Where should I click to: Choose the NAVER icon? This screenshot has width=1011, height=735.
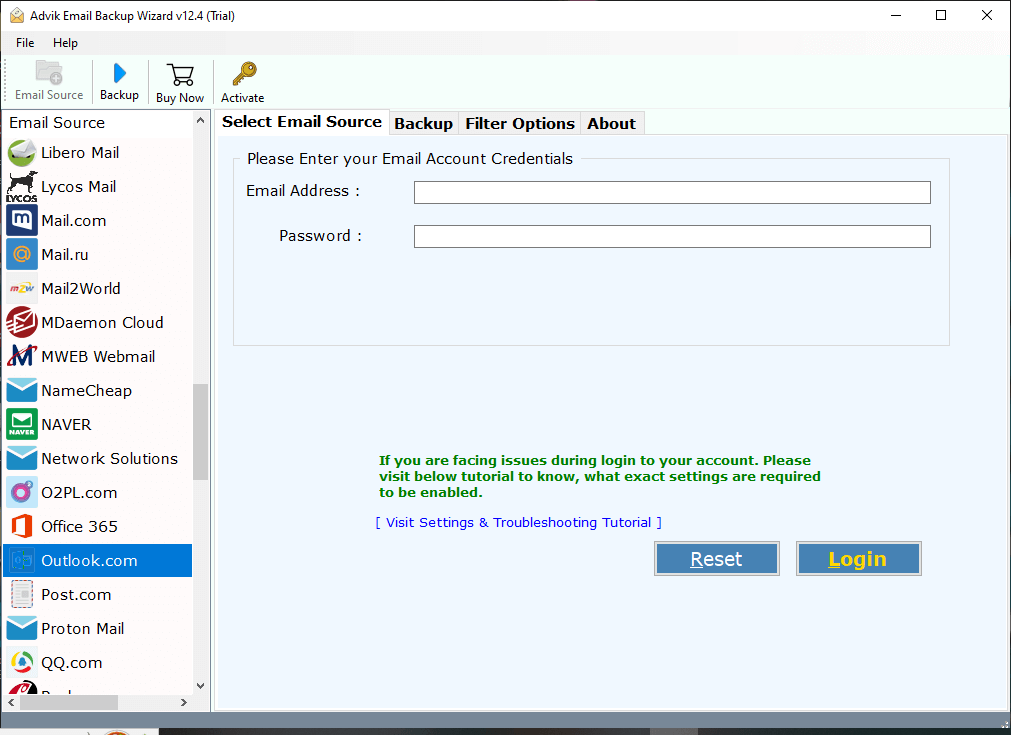pyautogui.click(x=22, y=424)
